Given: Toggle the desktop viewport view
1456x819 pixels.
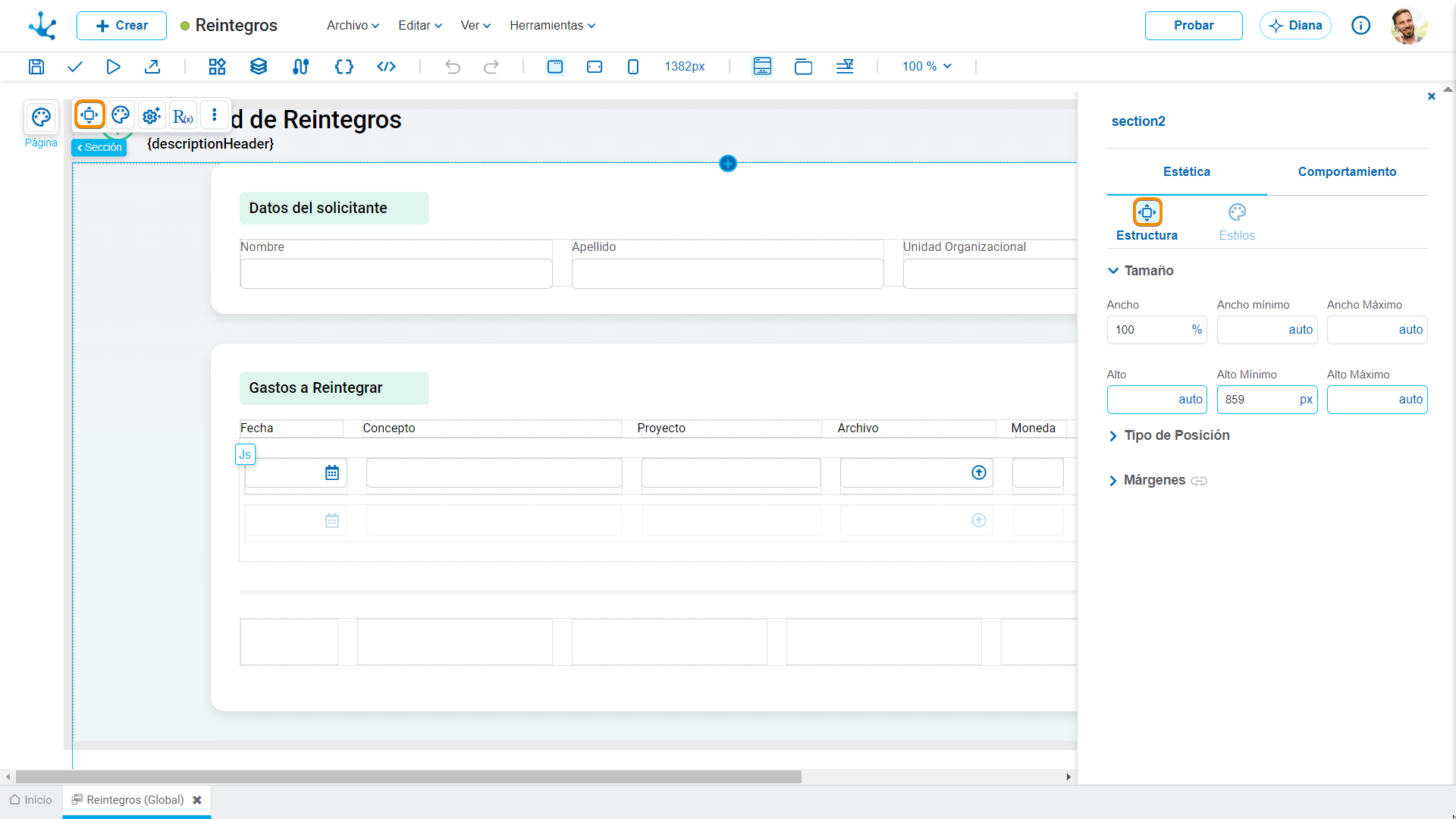Looking at the screenshot, I should pos(555,67).
